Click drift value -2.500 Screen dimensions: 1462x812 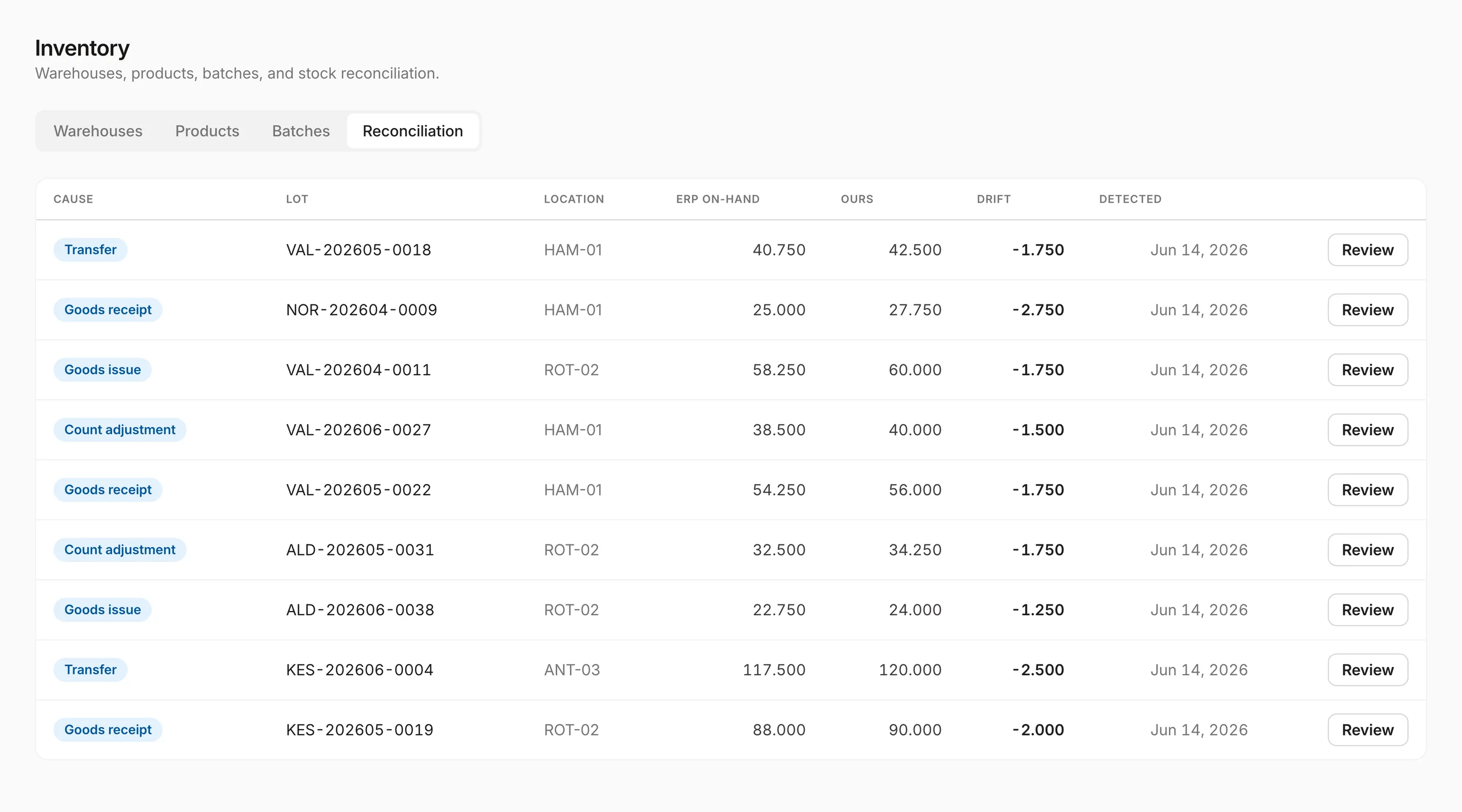point(1038,670)
